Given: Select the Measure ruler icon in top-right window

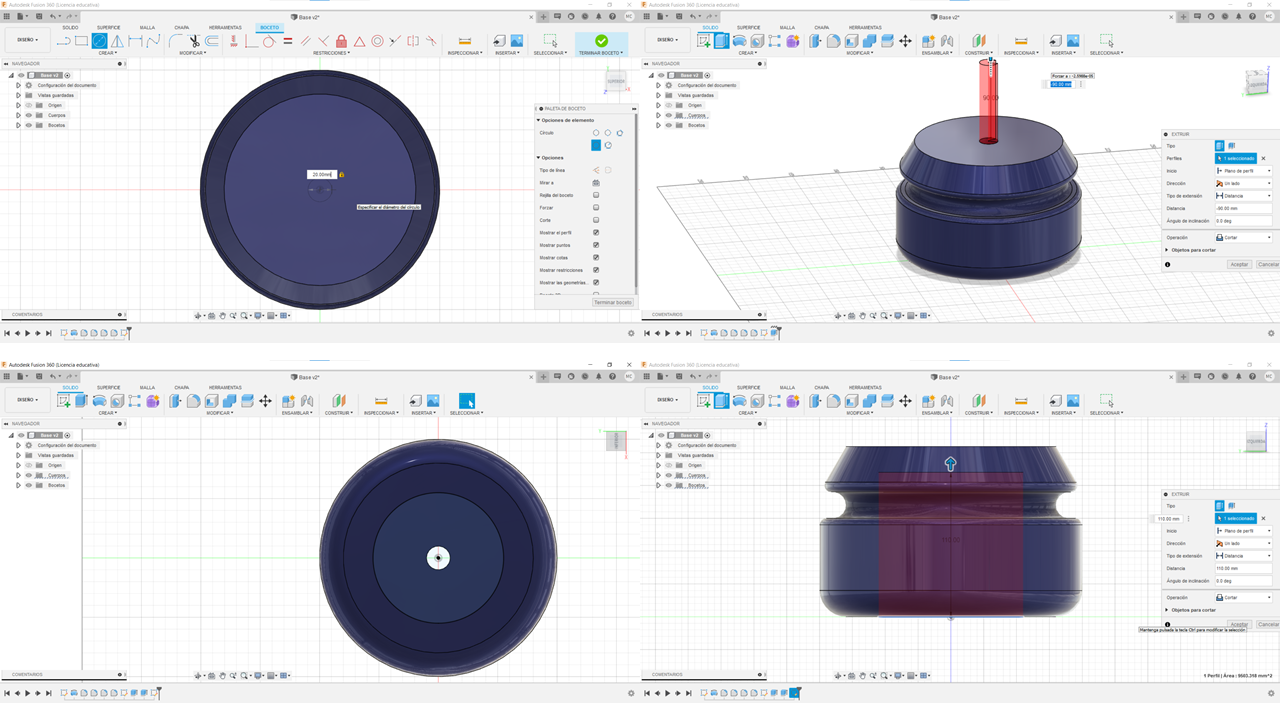Looking at the screenshot, I should pyautogui.click(x=1021, y=41).
